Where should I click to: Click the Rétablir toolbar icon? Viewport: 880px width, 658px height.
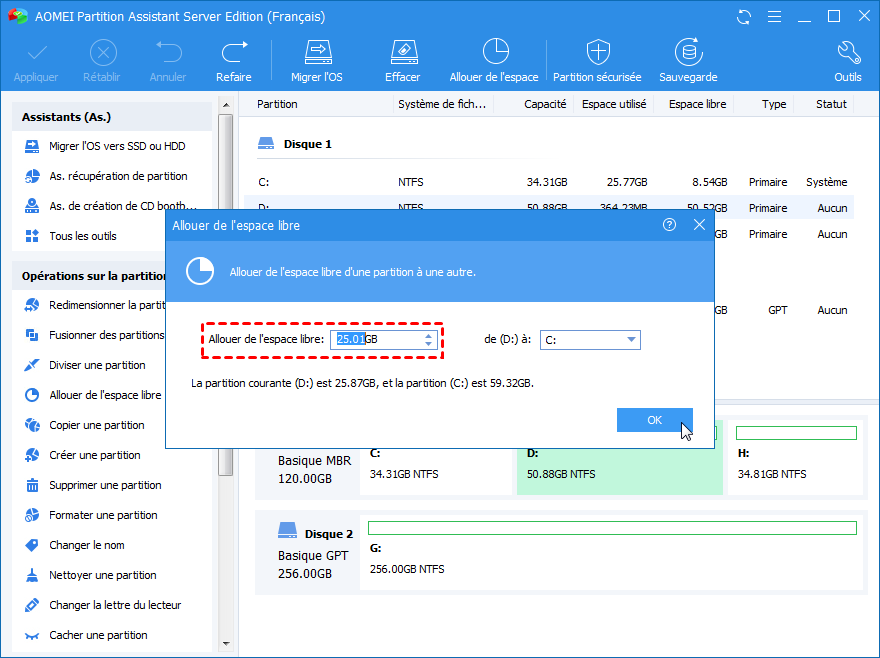coord(103,54)
